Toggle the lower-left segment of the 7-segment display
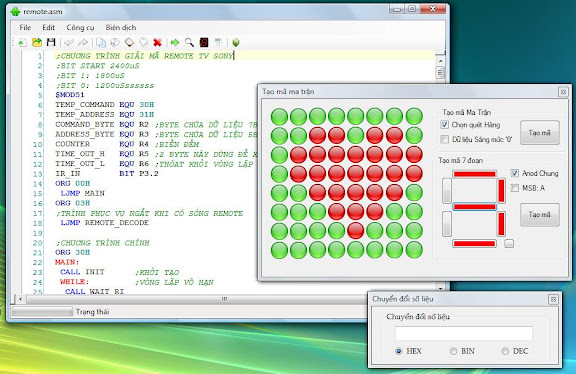The image size is (576, 374). coord(447,224)
